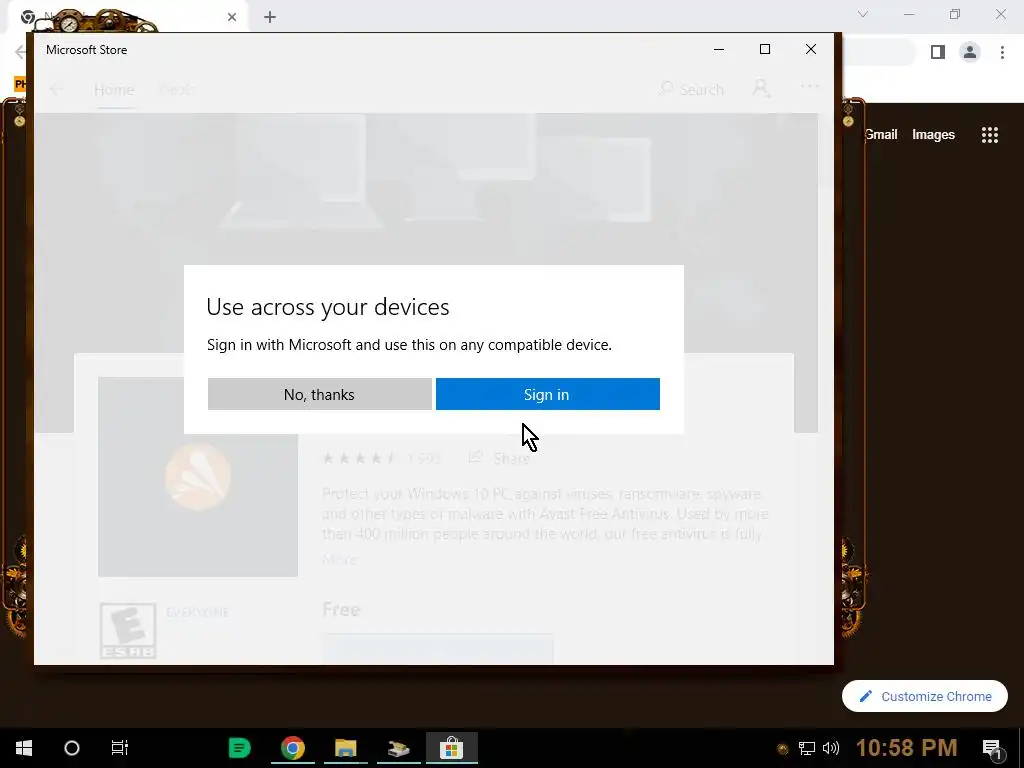This screenshot has width=1024, height=768.
Task: Open a new Chrome tab with plus
Action: pyautogui.click(x=270, y=17)
